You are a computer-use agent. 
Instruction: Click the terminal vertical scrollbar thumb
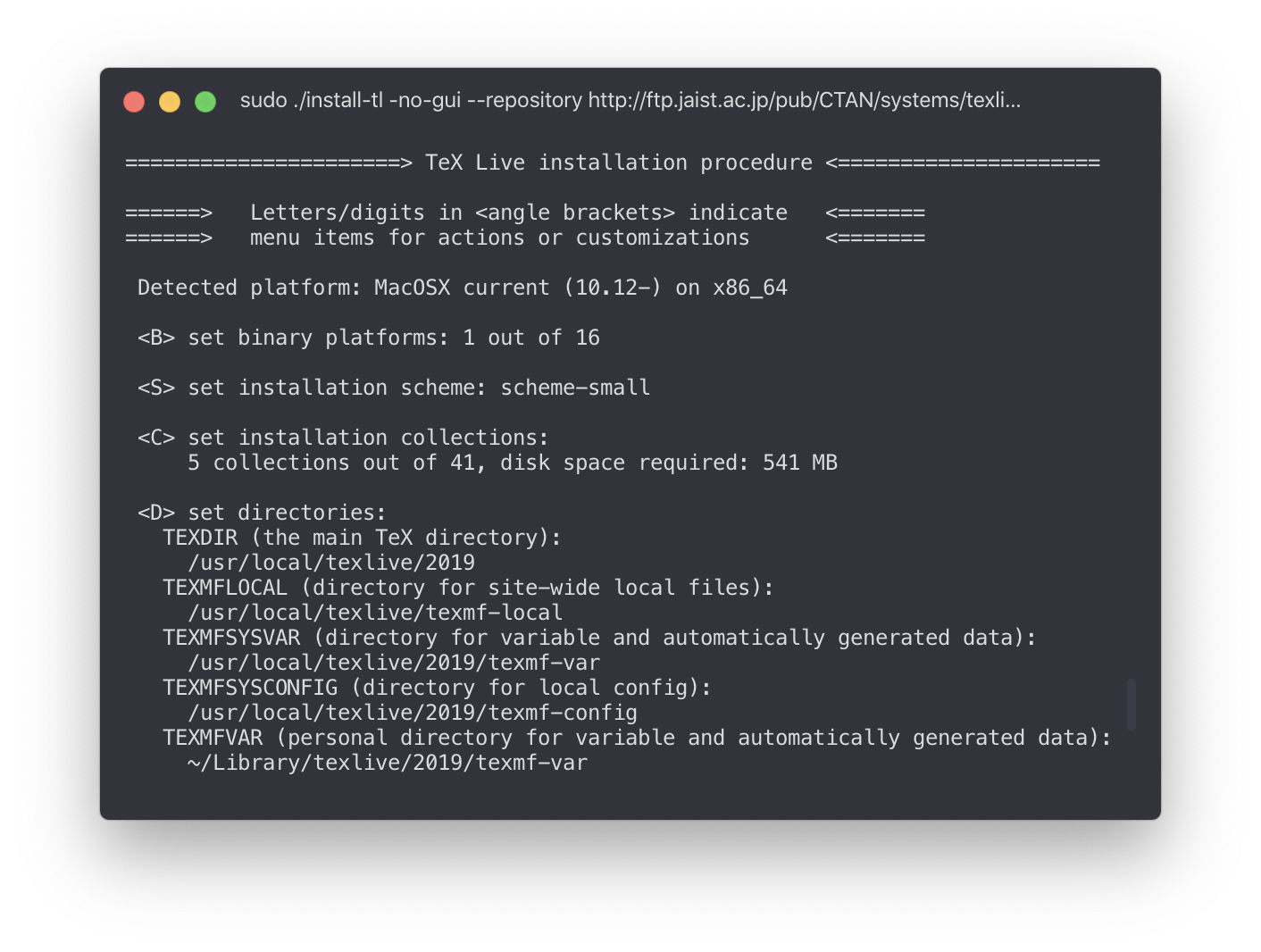1131,705
